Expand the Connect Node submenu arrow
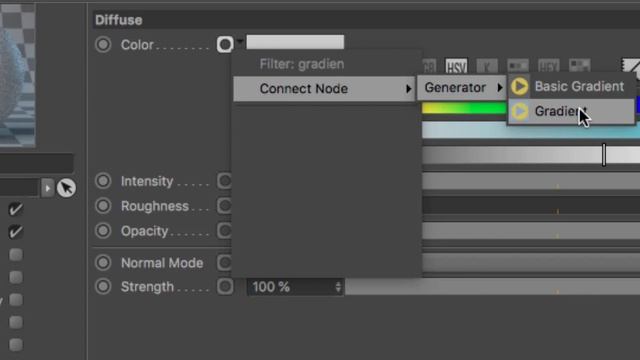 coord(408,89)
